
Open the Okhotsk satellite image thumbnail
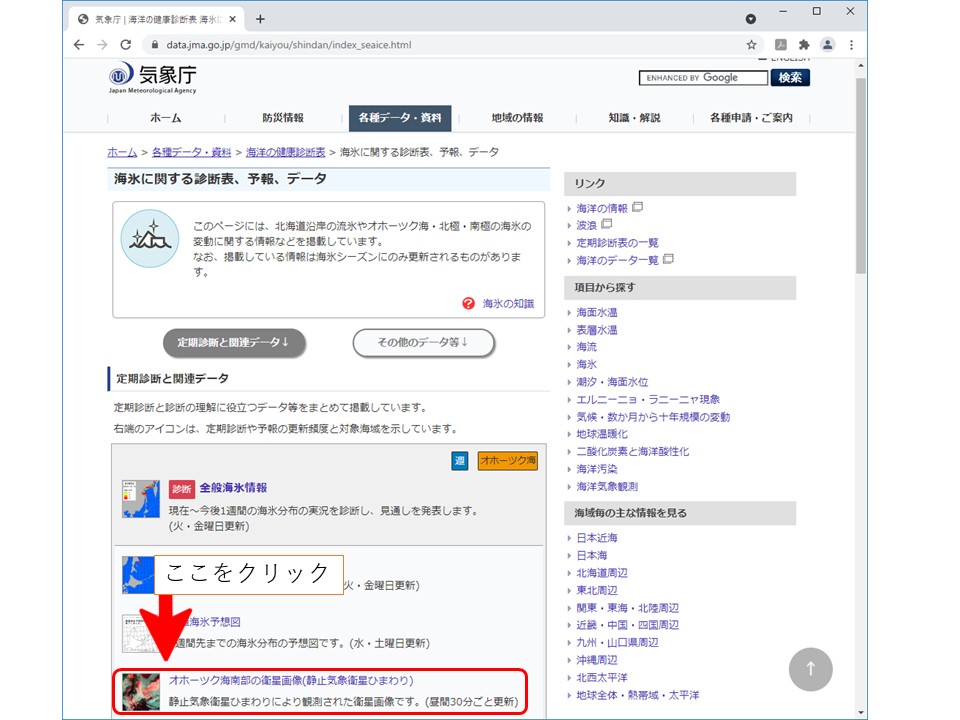pyautogui.click(x=141, y=691)
